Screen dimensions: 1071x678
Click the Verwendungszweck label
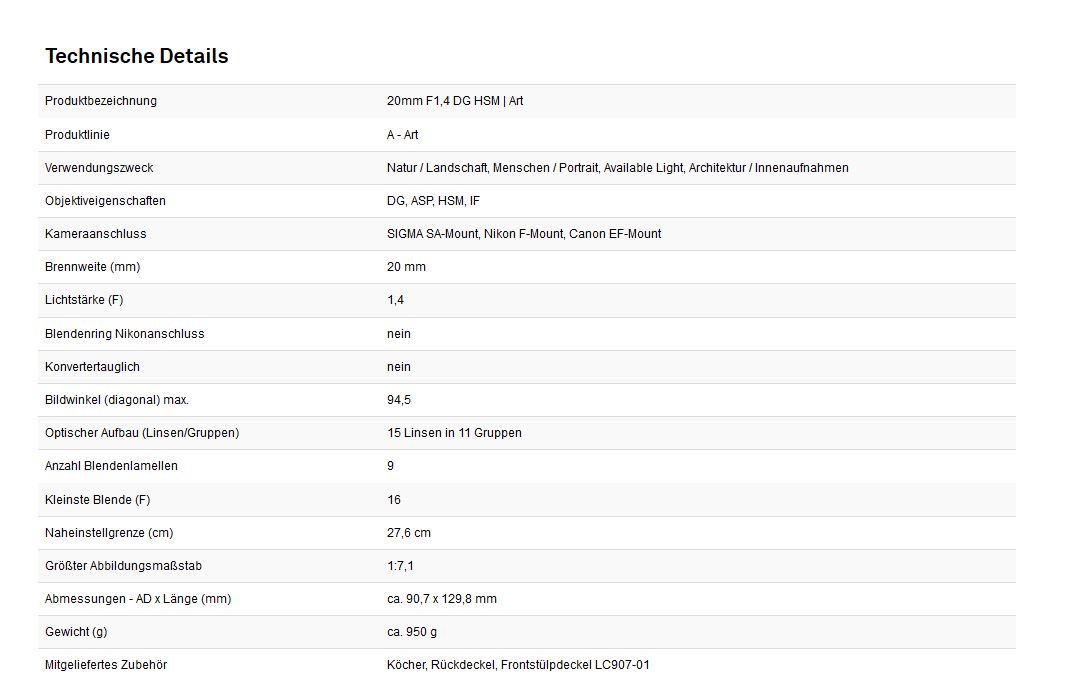[99, 168]
